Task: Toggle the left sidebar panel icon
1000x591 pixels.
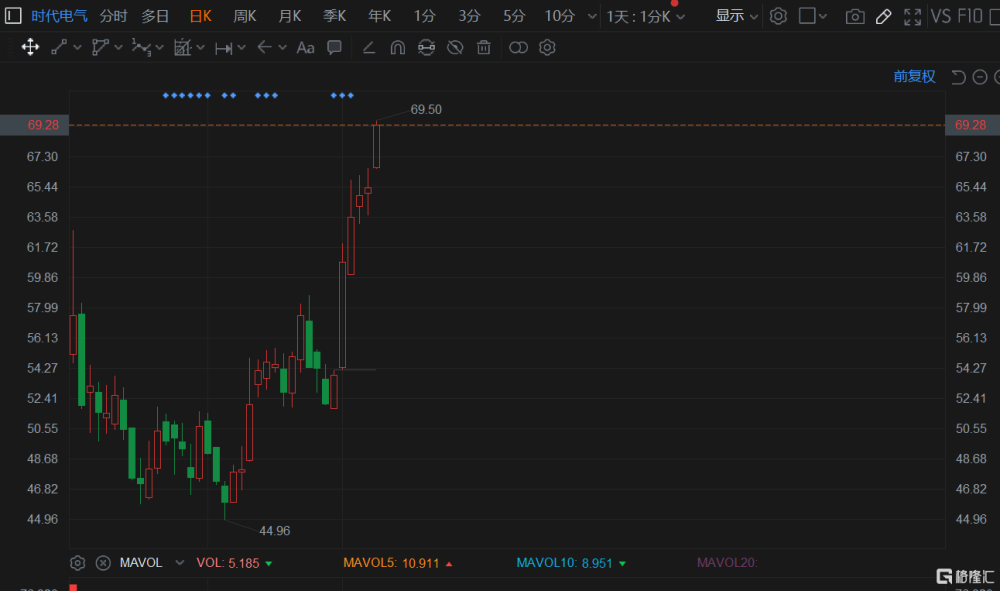Action: (13, 15)
